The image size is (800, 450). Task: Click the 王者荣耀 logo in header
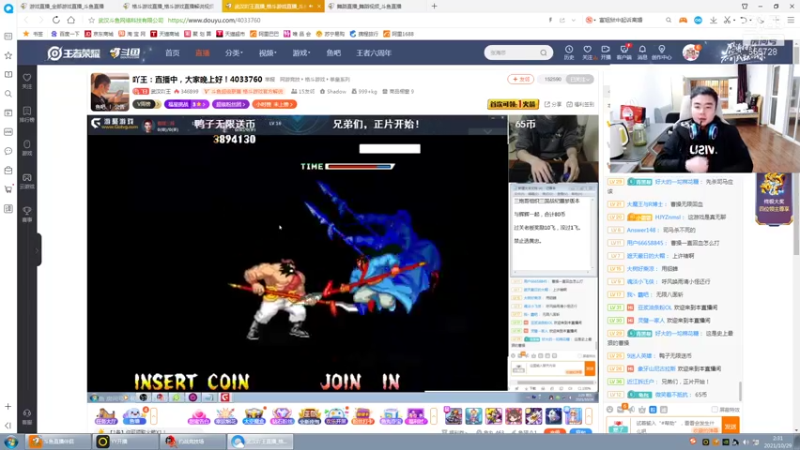point(74,53)
